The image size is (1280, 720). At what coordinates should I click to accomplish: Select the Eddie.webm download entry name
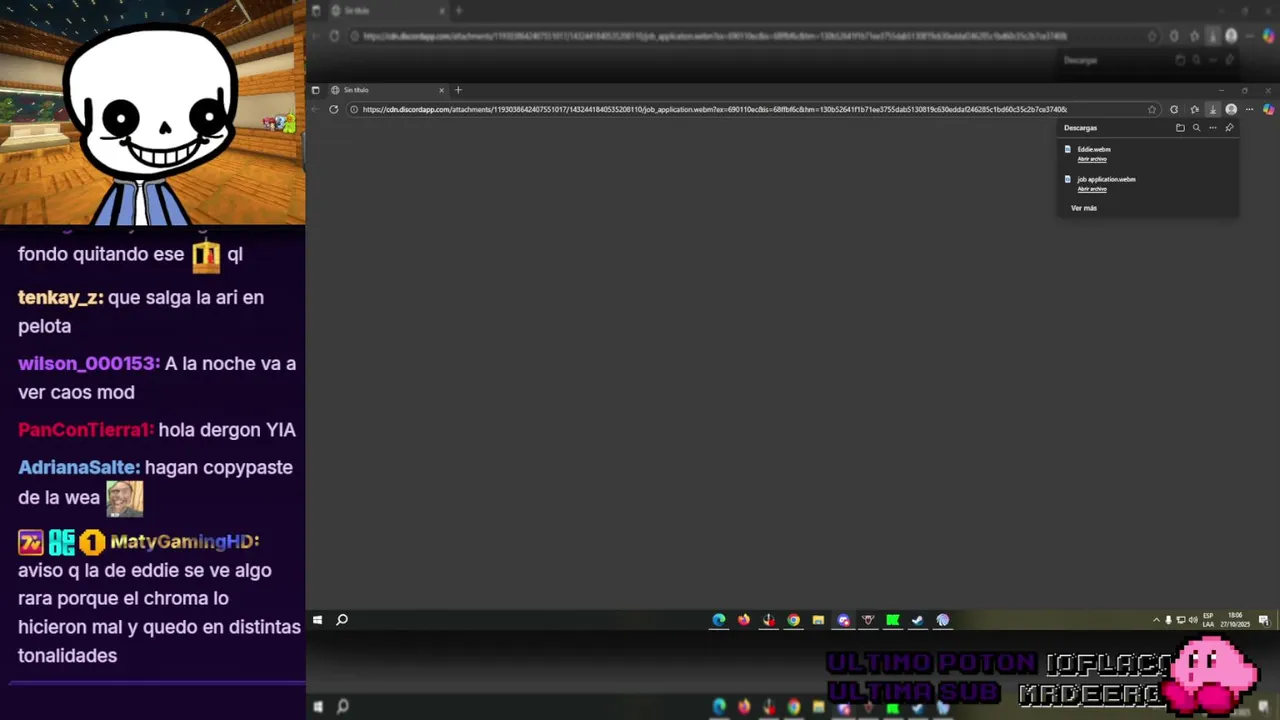coord(1094,149)
